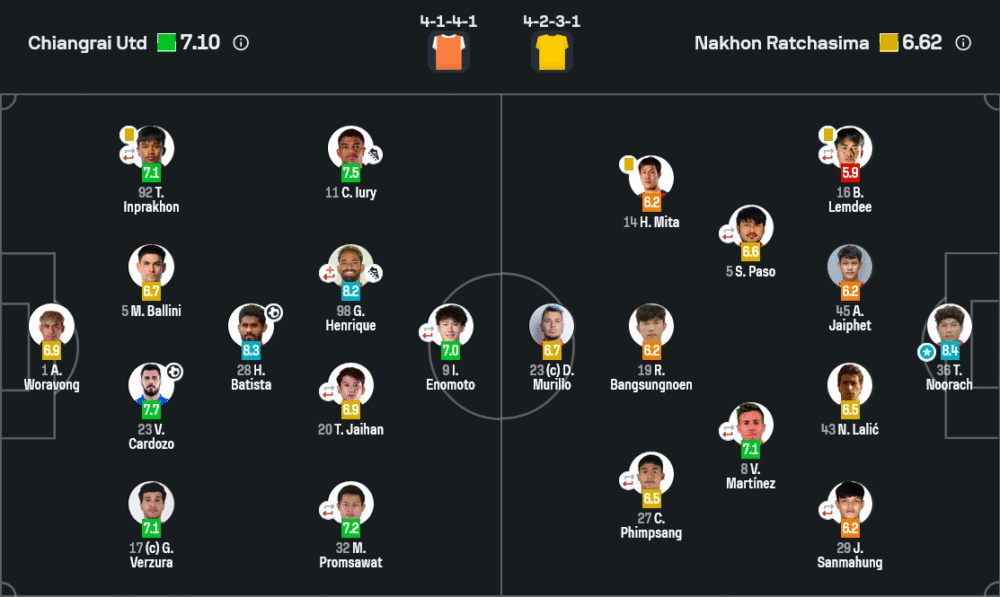
Task: Open the Nakhon Ratchasima team name link
Action: coord(782,43)
